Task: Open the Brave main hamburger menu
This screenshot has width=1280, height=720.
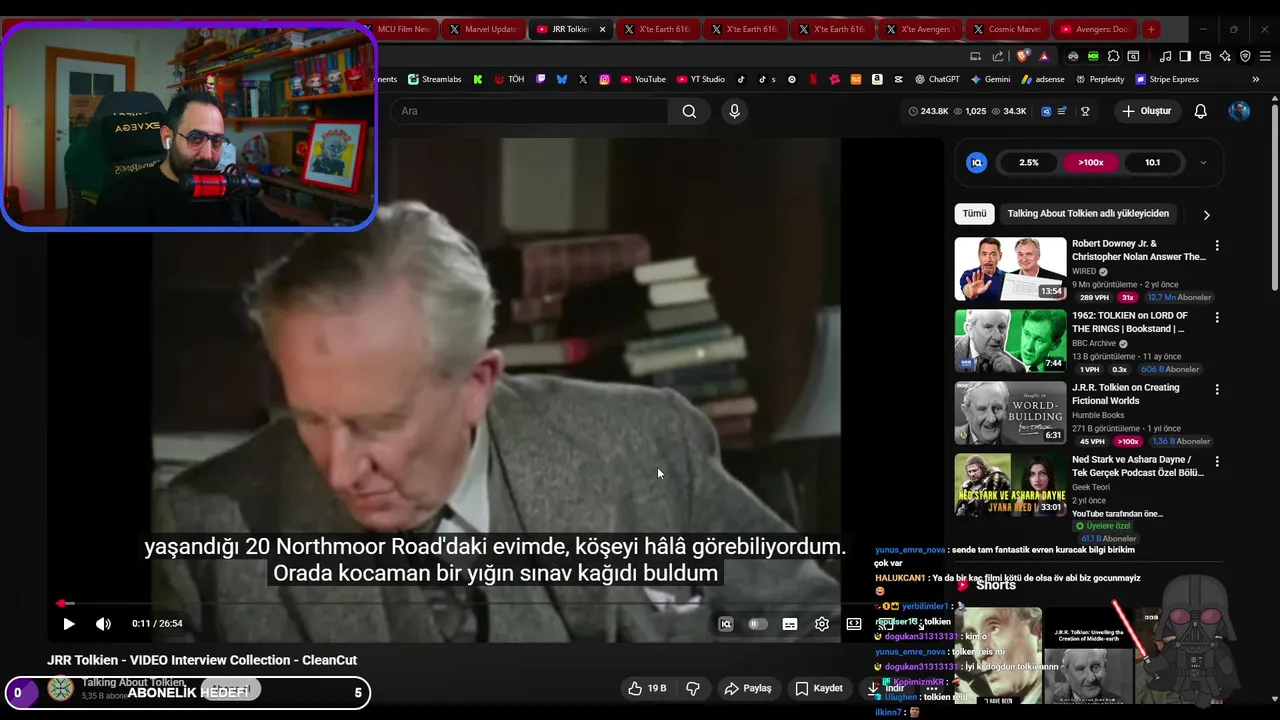Action: tap(1265, 56)
